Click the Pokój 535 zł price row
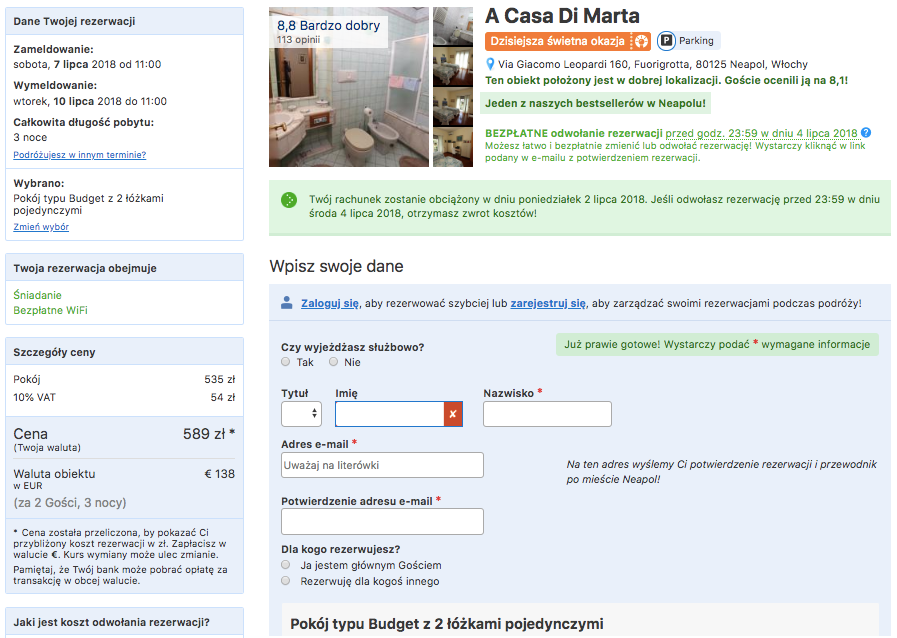897x638 pixels. (124, 379)
